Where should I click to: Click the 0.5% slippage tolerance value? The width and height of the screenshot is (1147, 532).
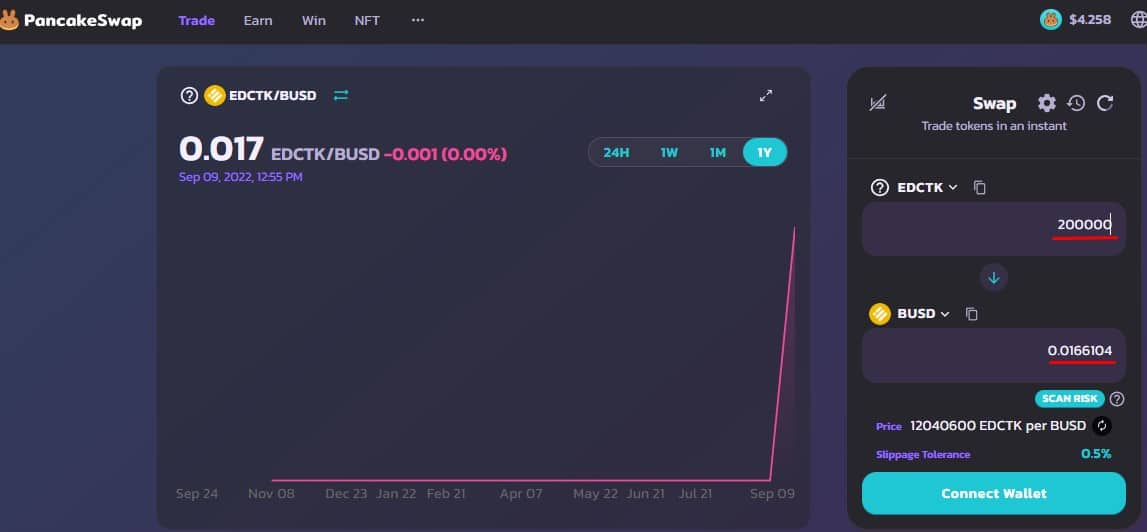click(x=1096, y=454)
